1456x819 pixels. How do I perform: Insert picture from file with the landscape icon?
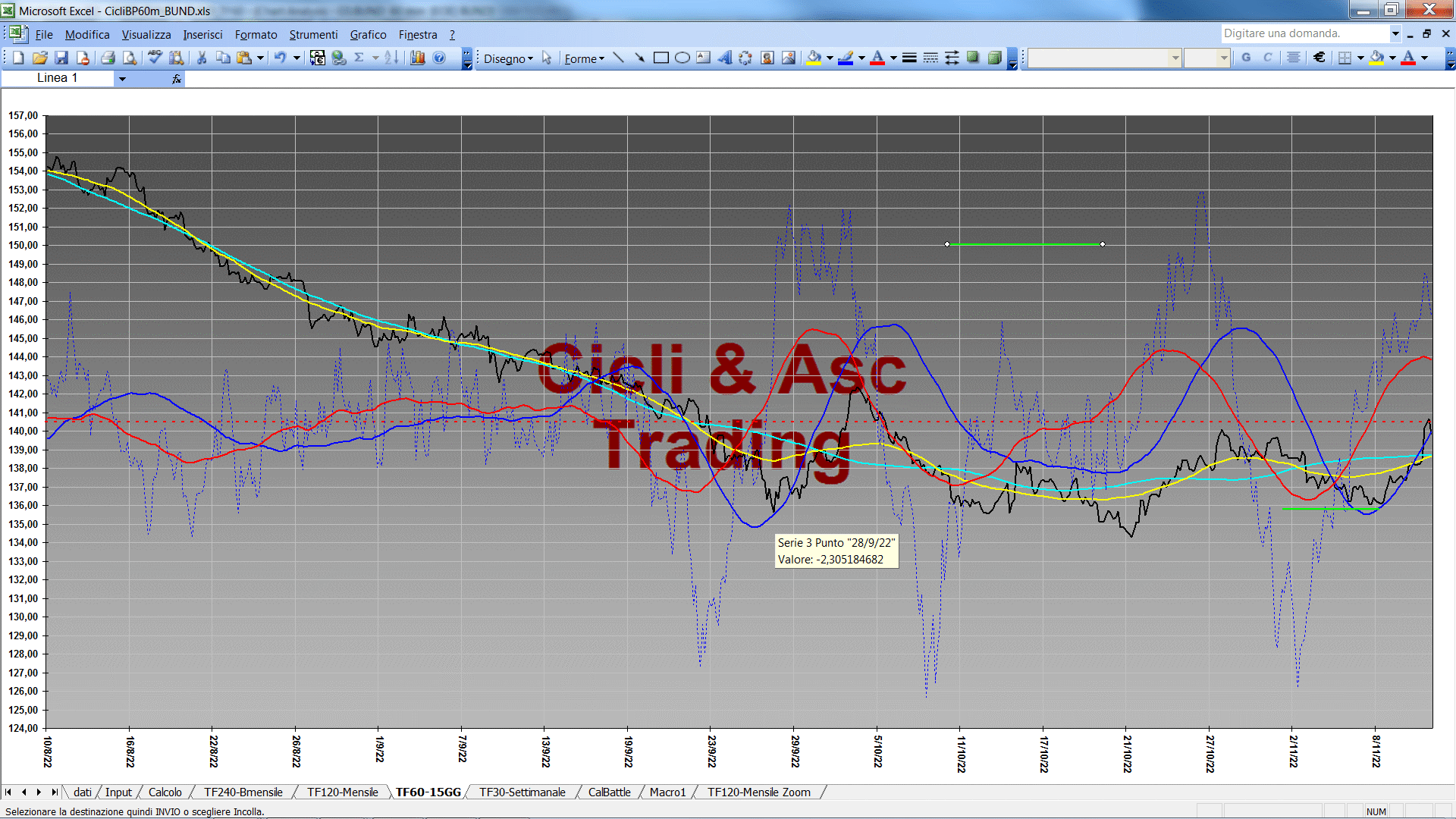click(788, 58)
